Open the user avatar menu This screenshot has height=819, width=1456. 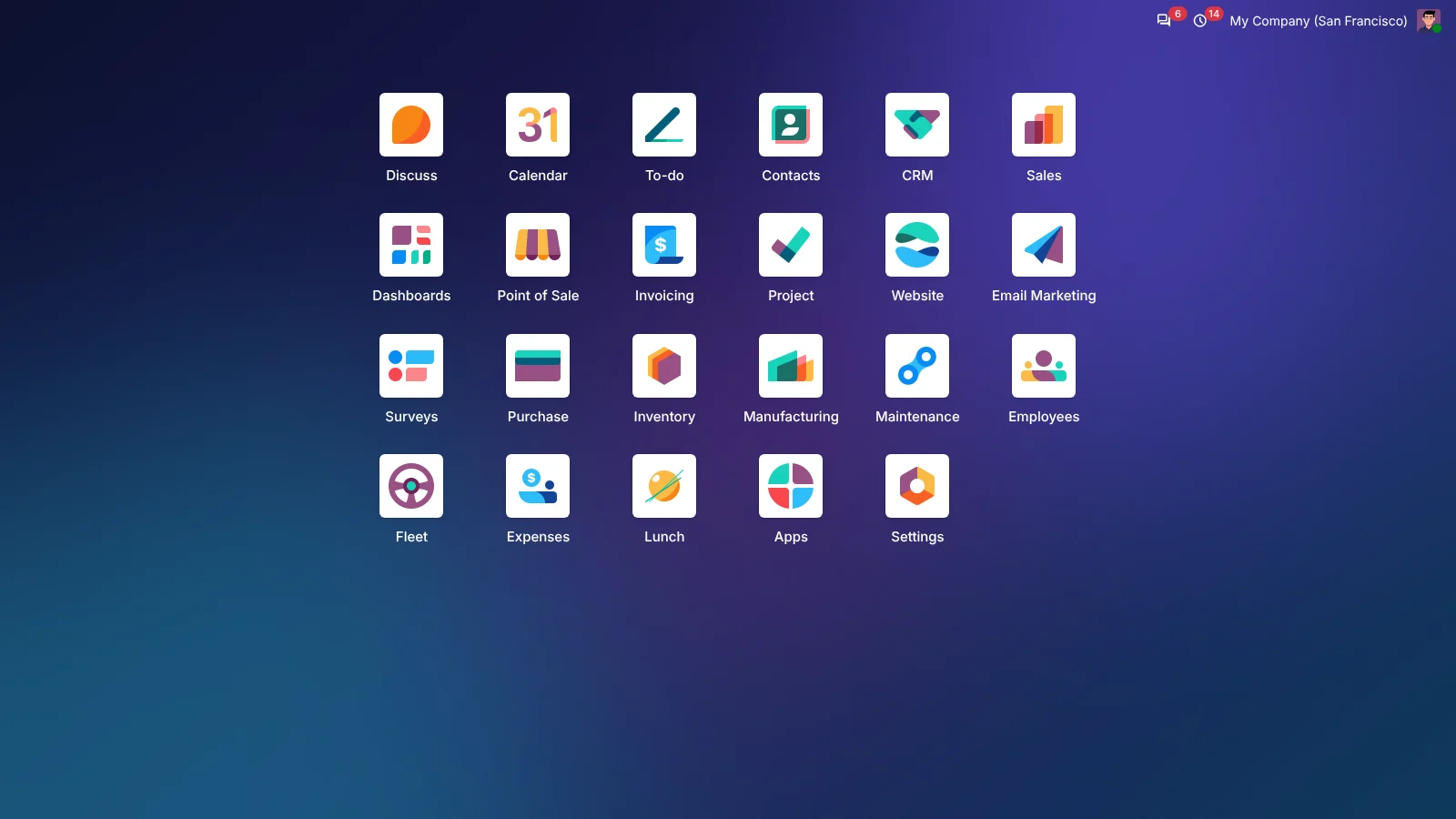(1429, 21)
